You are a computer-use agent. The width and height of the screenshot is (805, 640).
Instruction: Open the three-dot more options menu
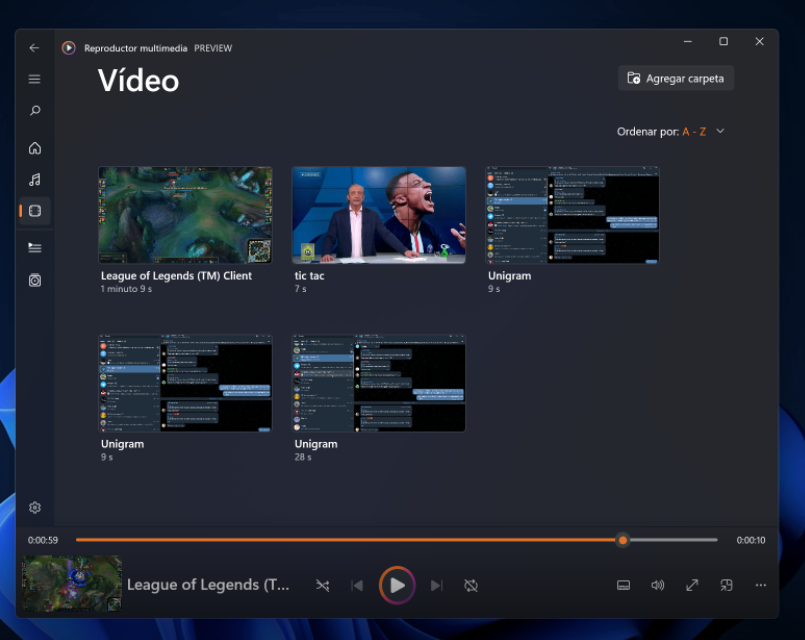pyautogui.click(x=761, y=585)
